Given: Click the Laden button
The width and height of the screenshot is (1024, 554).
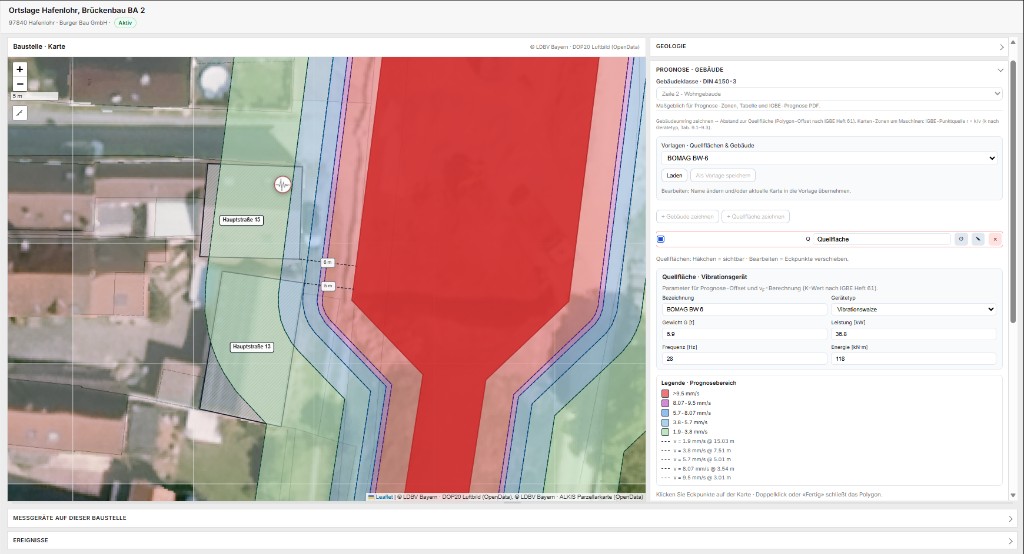Looking at the screenshot, I should tap(674, 175).
